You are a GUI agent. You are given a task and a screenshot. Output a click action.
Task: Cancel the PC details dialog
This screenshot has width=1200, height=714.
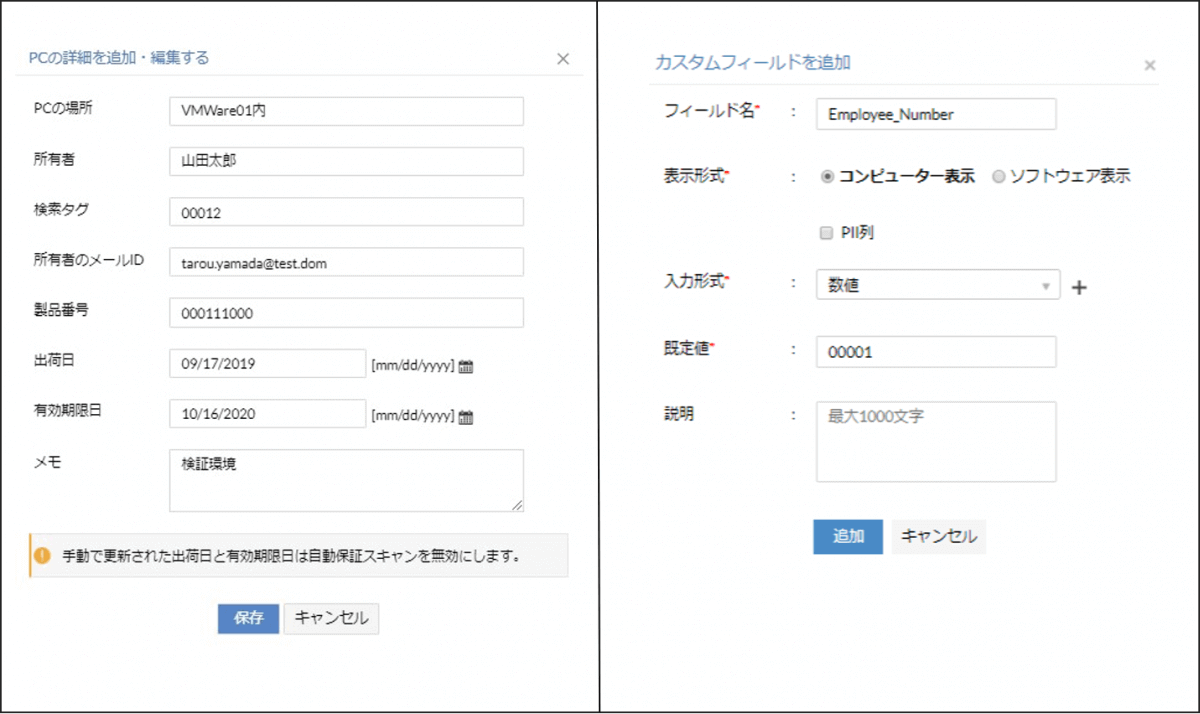[x=331, y=618]
